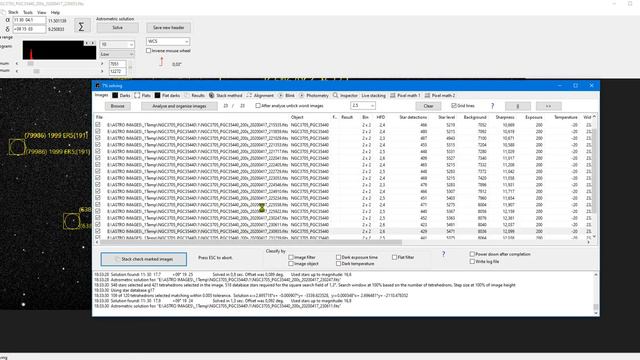This screenshot has width=640, height=360.
Task: Select the Images tab
Action: coord(101,95)
